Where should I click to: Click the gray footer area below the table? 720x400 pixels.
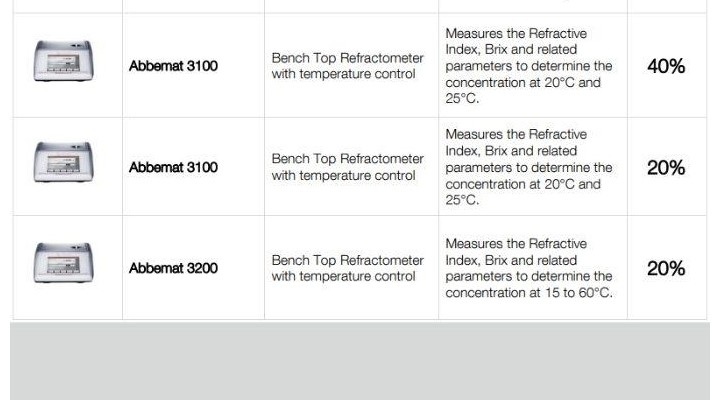pos(360,360)
